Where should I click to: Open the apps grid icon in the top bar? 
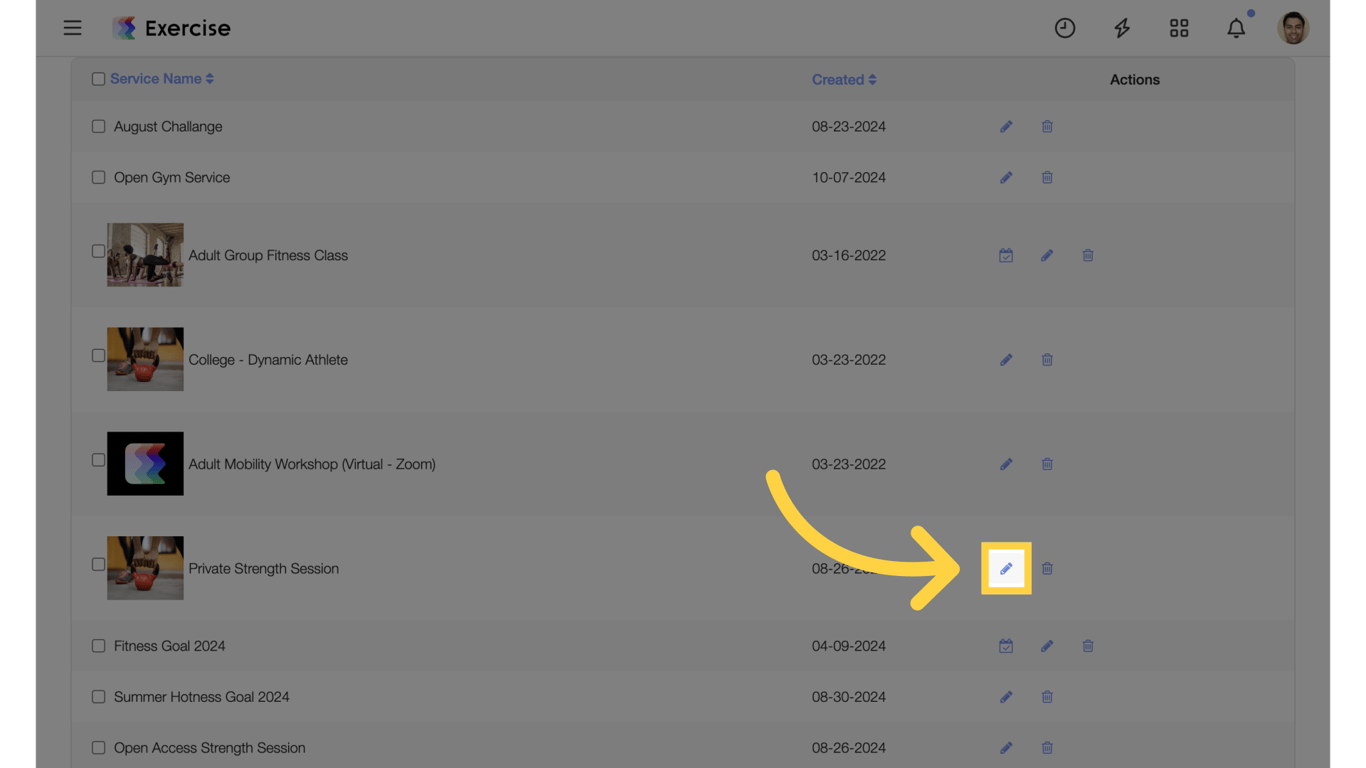click(1179, 28)
